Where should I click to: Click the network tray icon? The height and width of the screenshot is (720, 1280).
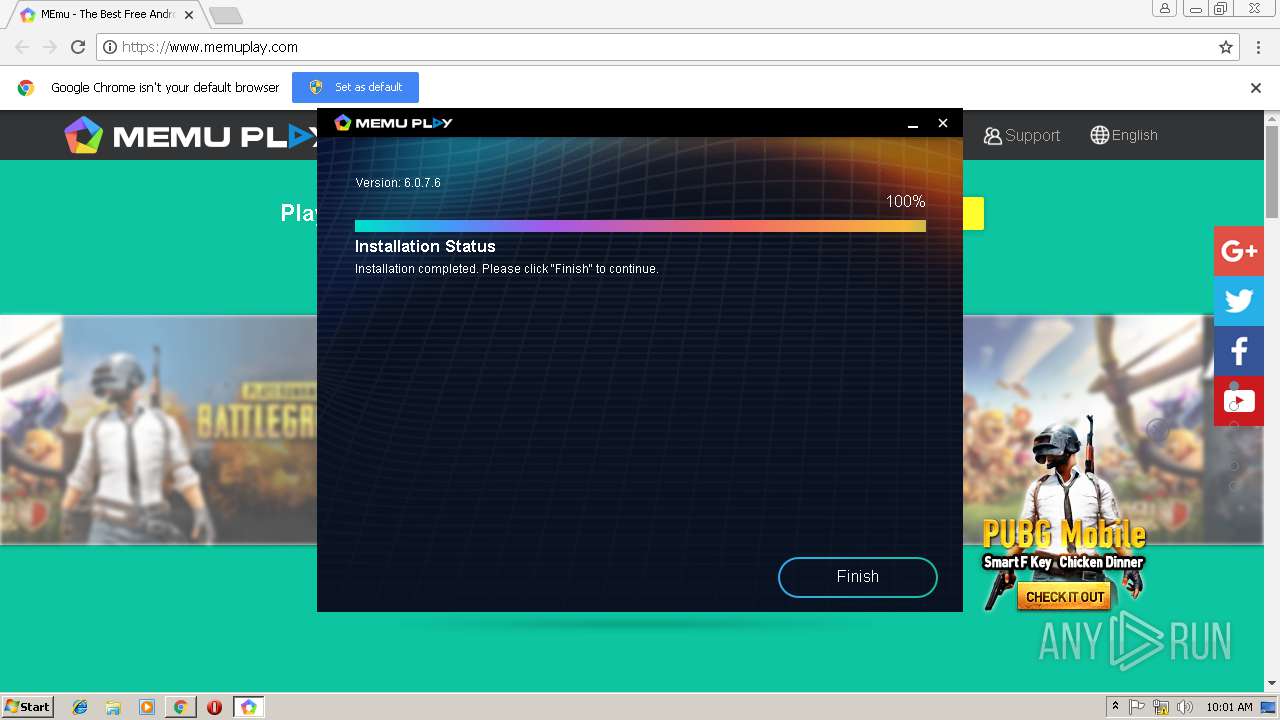(x=1161, y=707)
